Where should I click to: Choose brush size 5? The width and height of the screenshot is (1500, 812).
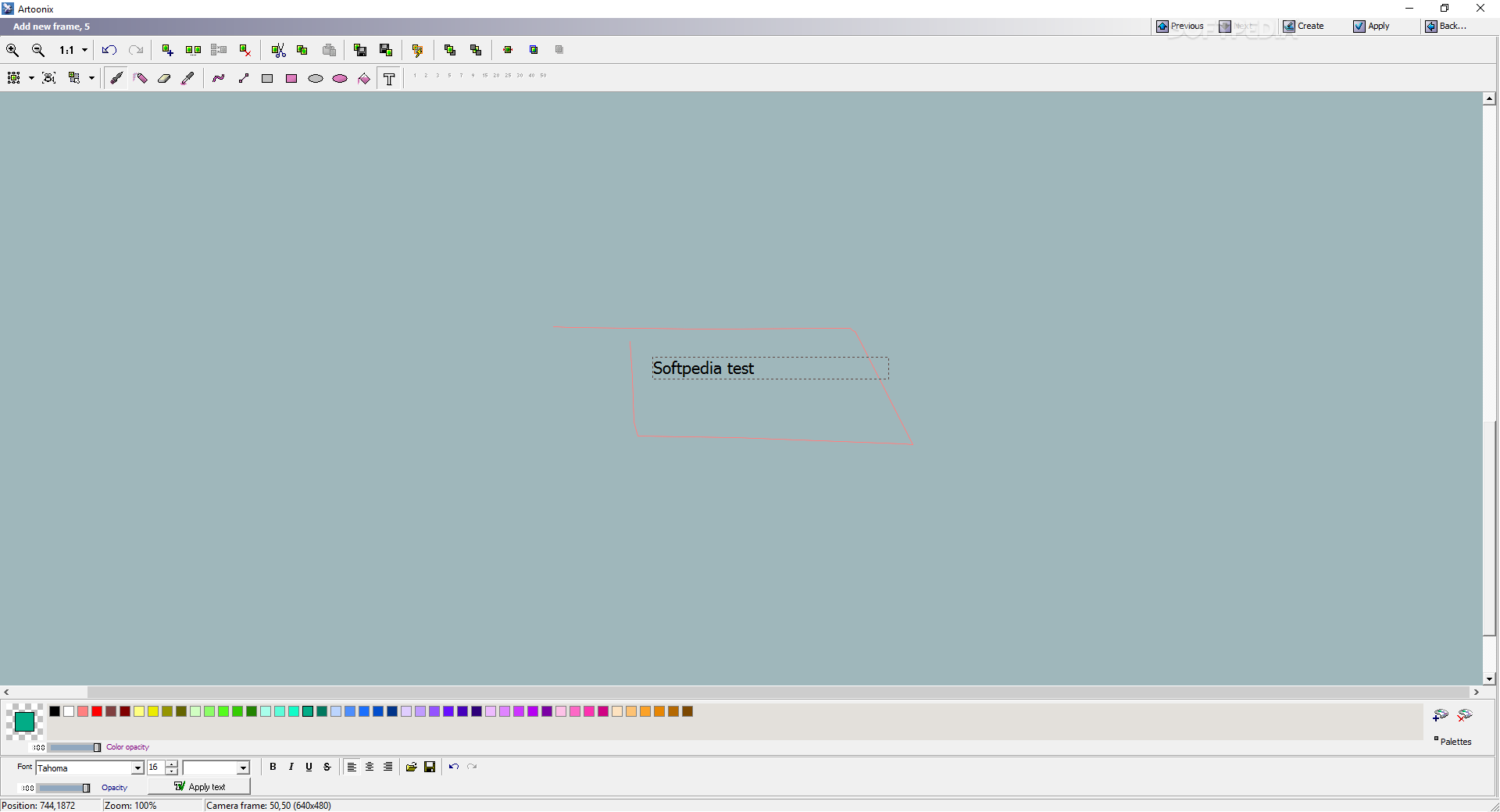(449, 76)
